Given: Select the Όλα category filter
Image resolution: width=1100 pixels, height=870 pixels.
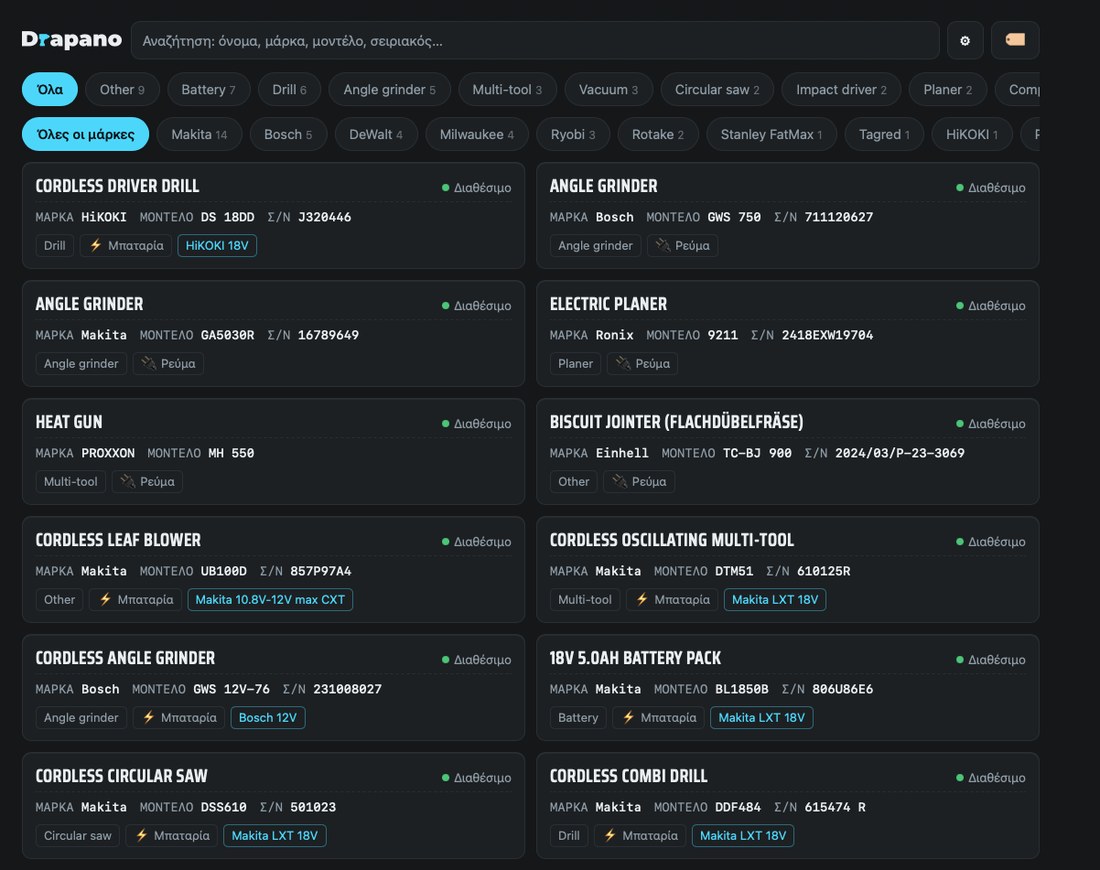Looking at the screenshot, I should click(x=50, y=89).
